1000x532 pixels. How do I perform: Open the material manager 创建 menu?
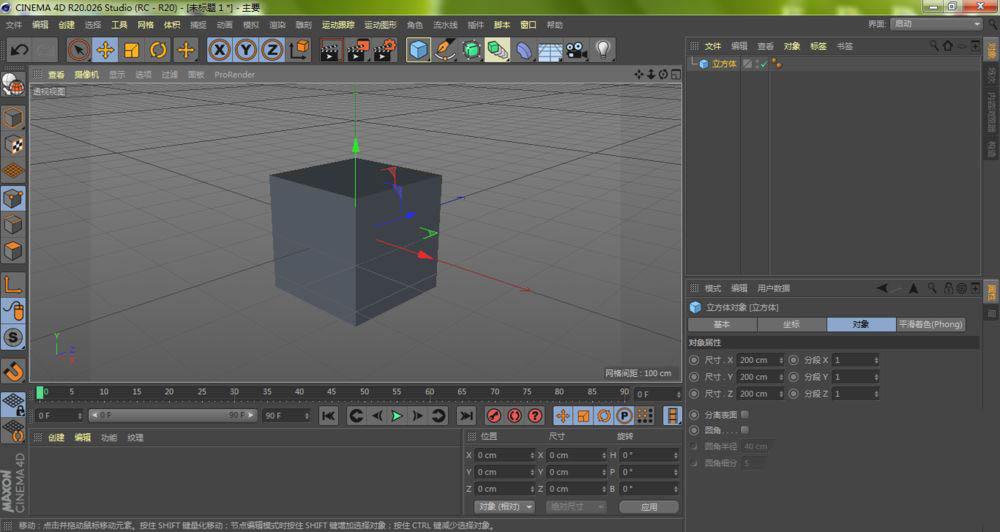pos(56,438)
